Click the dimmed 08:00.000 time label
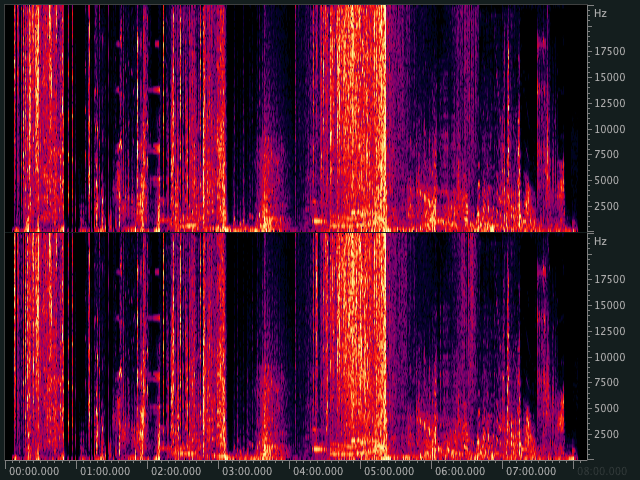This screenshot has height=480, width=640. tap(602, 471)
